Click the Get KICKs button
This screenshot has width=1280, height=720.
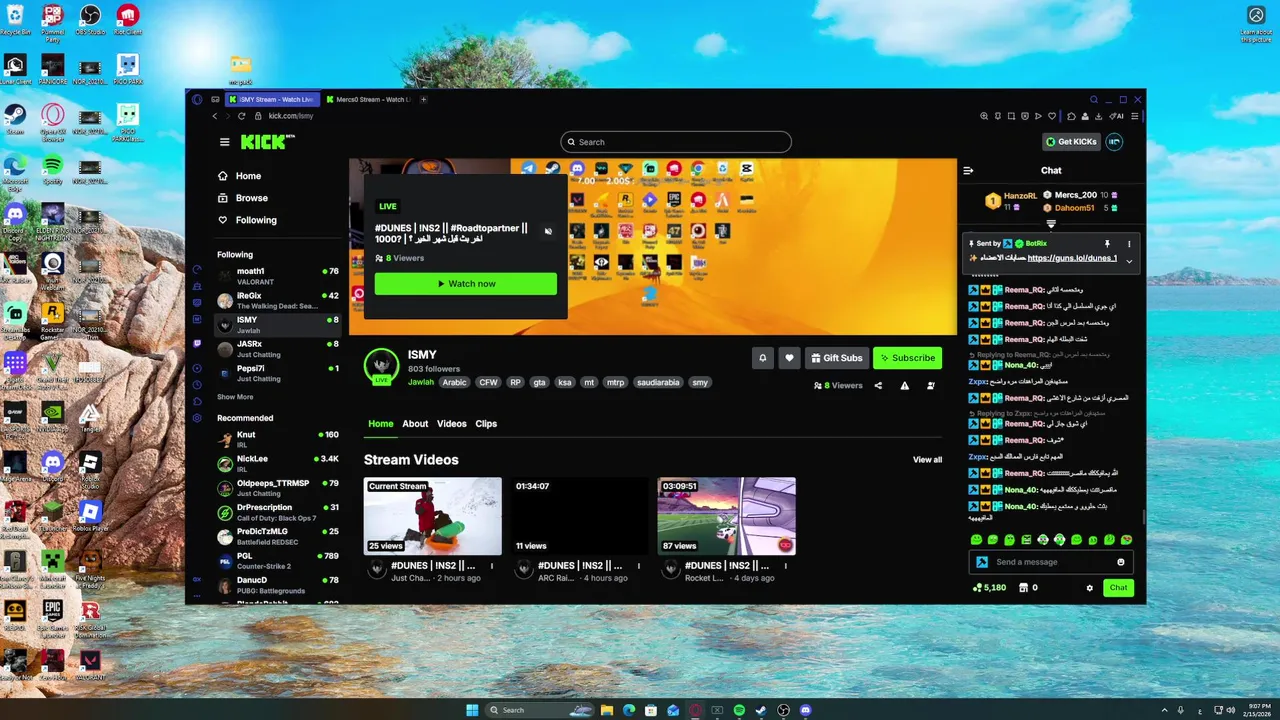coord(1071,142)
